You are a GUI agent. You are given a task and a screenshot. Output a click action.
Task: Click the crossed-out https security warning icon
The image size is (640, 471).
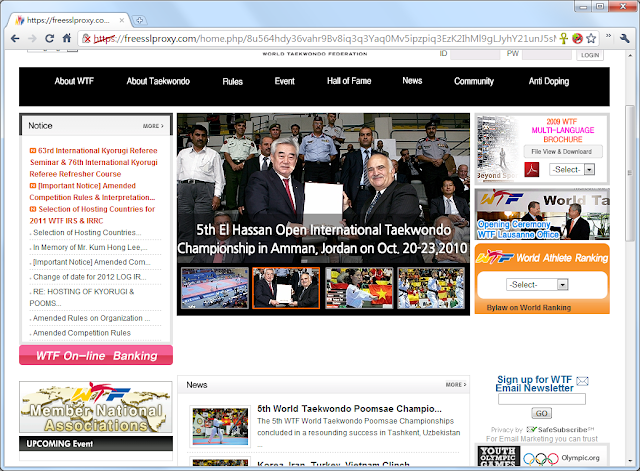tap(87, 38)
